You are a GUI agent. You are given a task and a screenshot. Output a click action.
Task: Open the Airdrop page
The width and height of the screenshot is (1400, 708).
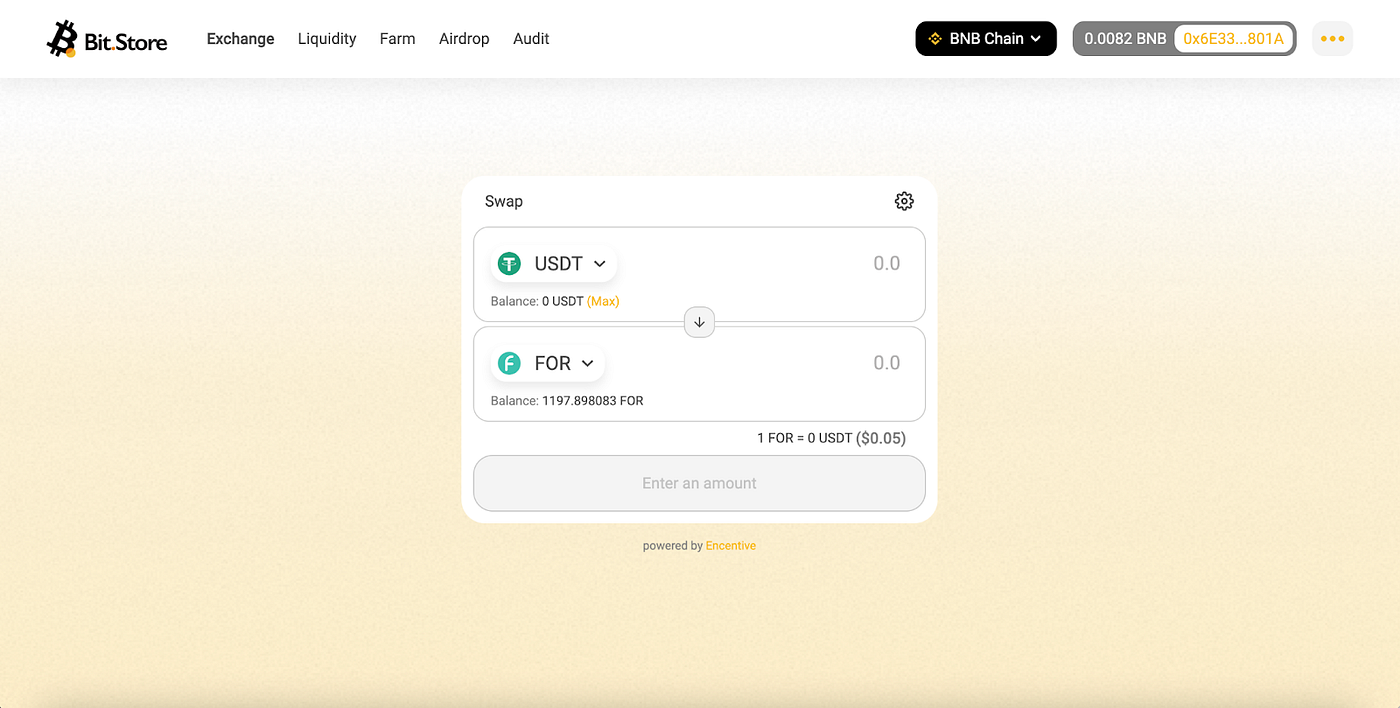click(464, 39)
